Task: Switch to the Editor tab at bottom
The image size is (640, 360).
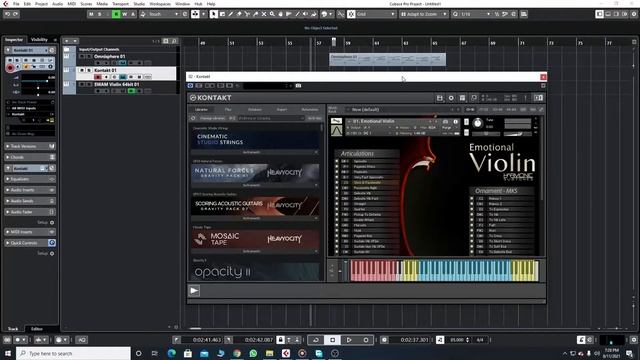Action: (x=37, y=329)
